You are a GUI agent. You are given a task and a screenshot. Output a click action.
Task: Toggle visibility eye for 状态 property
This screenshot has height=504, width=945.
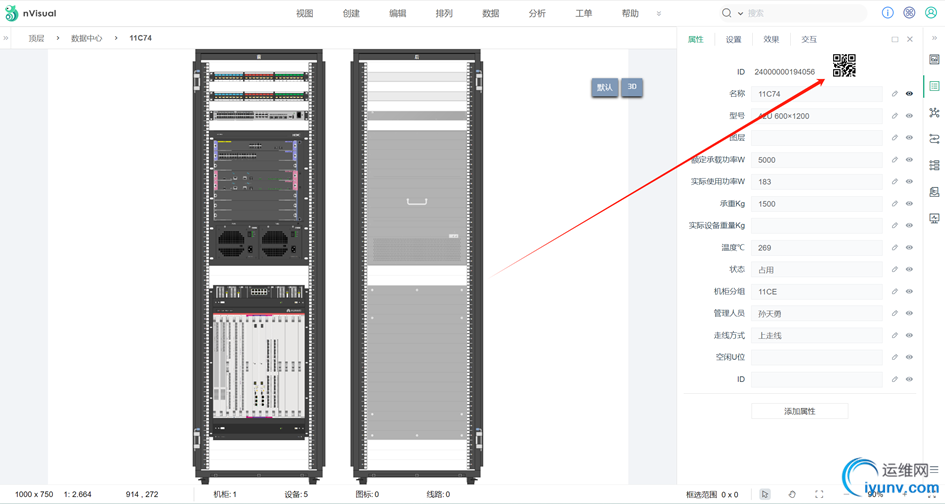tap(909, 269)
